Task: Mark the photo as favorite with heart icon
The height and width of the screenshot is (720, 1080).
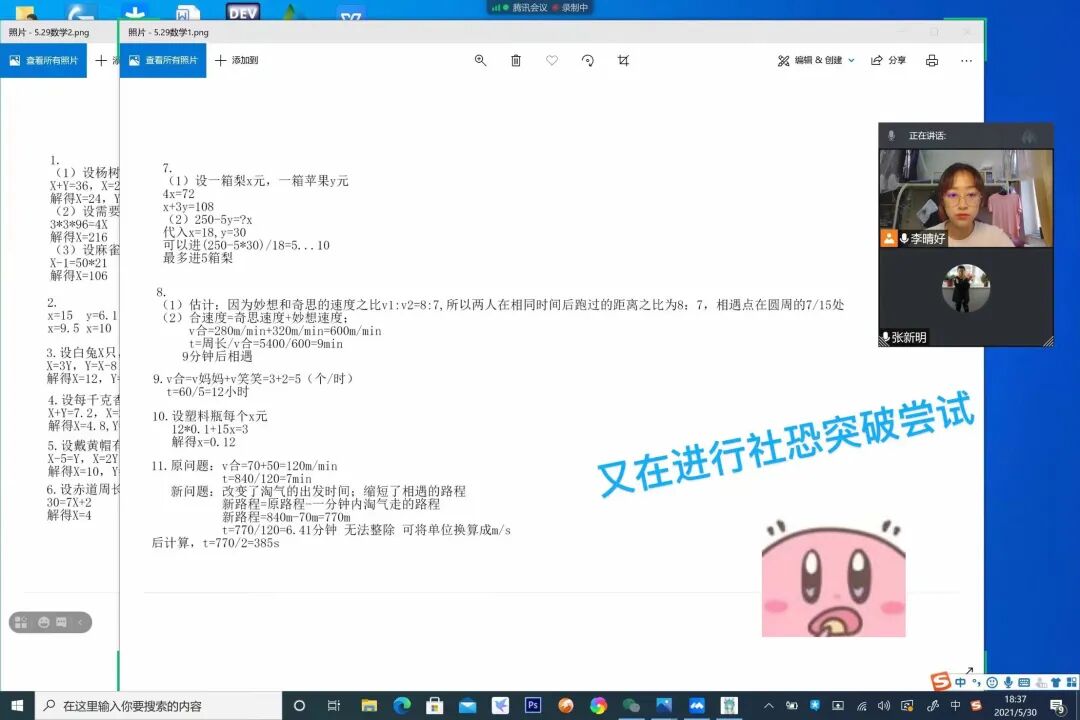Action: click(x=552, y=60)
